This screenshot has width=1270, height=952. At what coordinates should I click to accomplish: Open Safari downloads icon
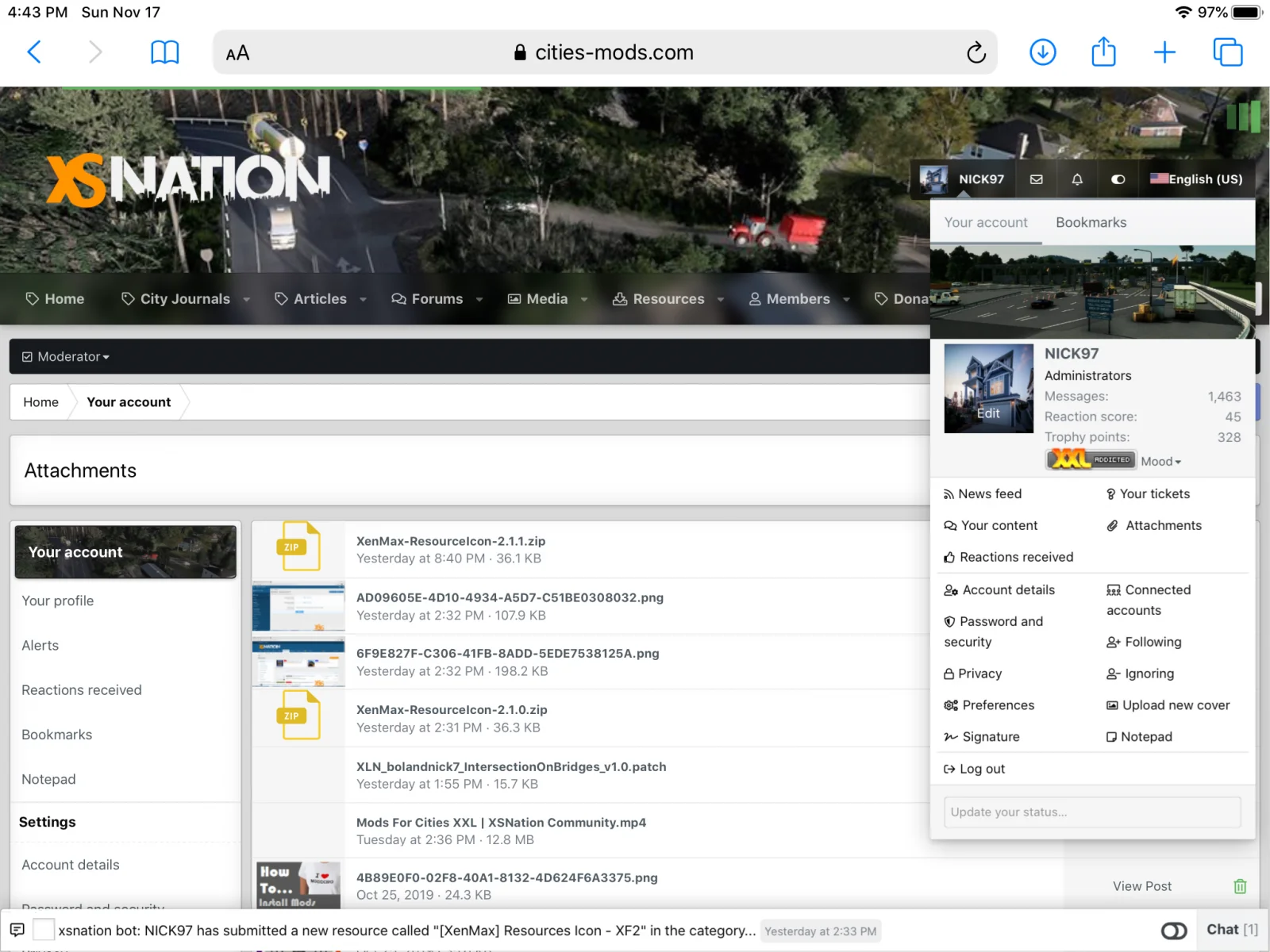point(1042,52)
